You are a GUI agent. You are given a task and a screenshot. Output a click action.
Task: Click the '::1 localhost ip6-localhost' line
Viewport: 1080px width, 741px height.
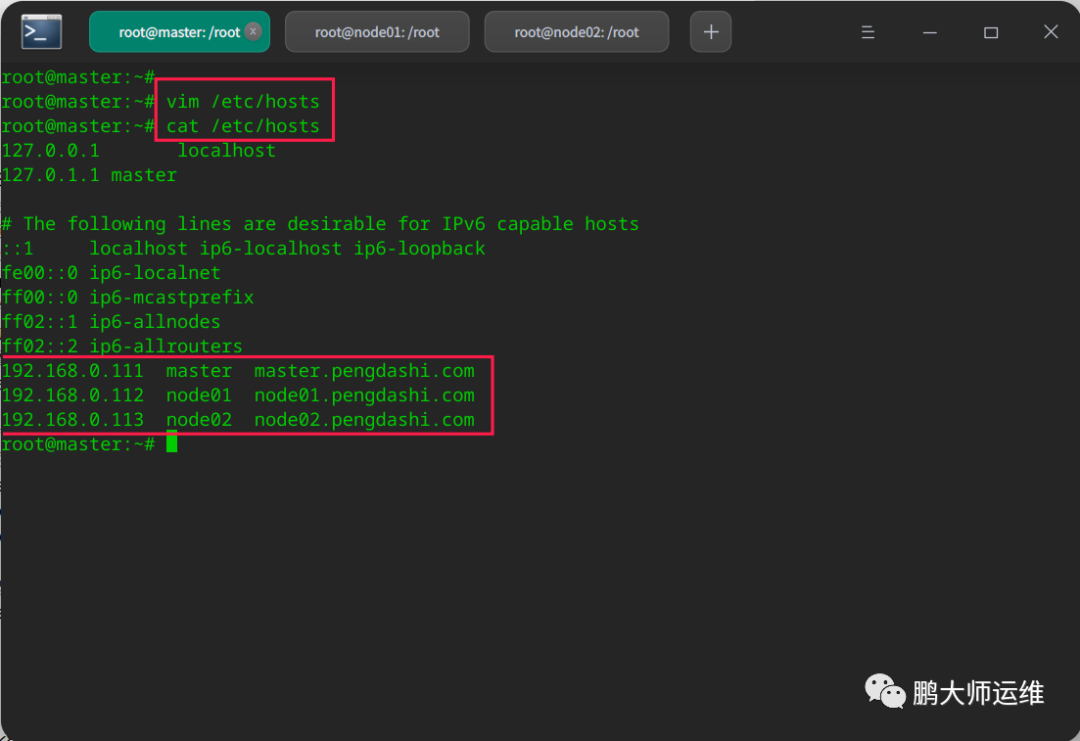coord(243,249)
